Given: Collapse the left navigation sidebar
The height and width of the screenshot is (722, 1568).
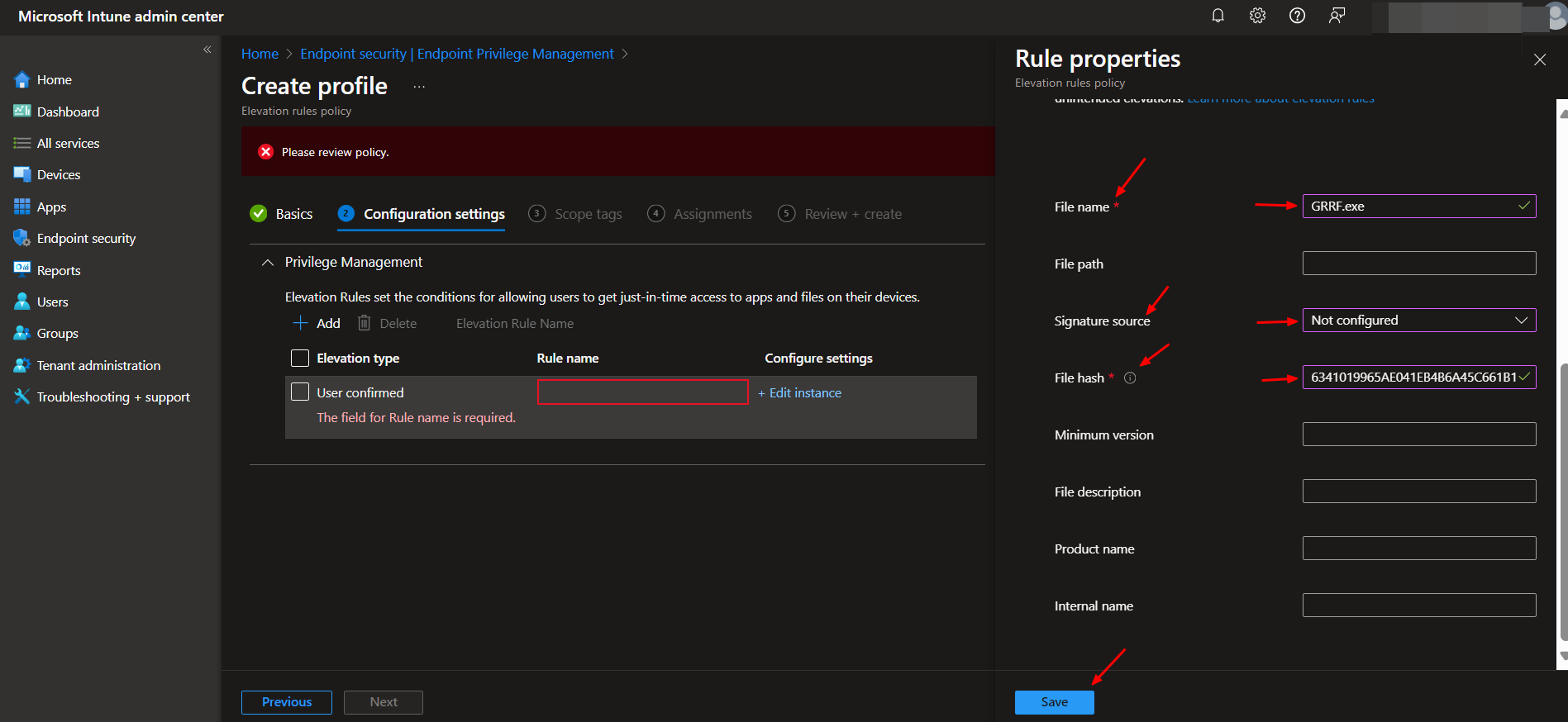Looking at the screenshot, I should click(x=207, y=50).
